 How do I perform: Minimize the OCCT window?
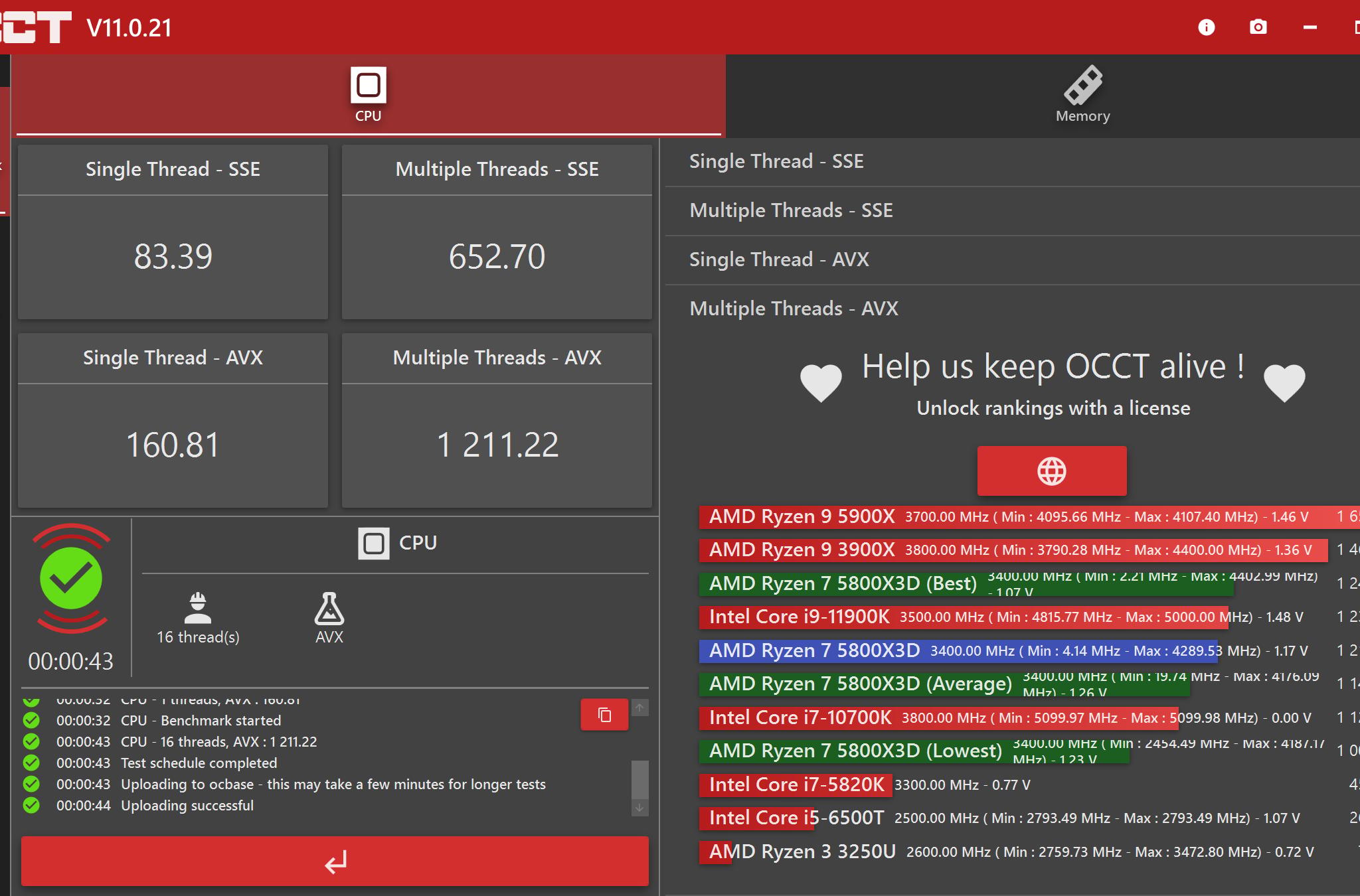pyautogui.click(x=1310, y=27)
